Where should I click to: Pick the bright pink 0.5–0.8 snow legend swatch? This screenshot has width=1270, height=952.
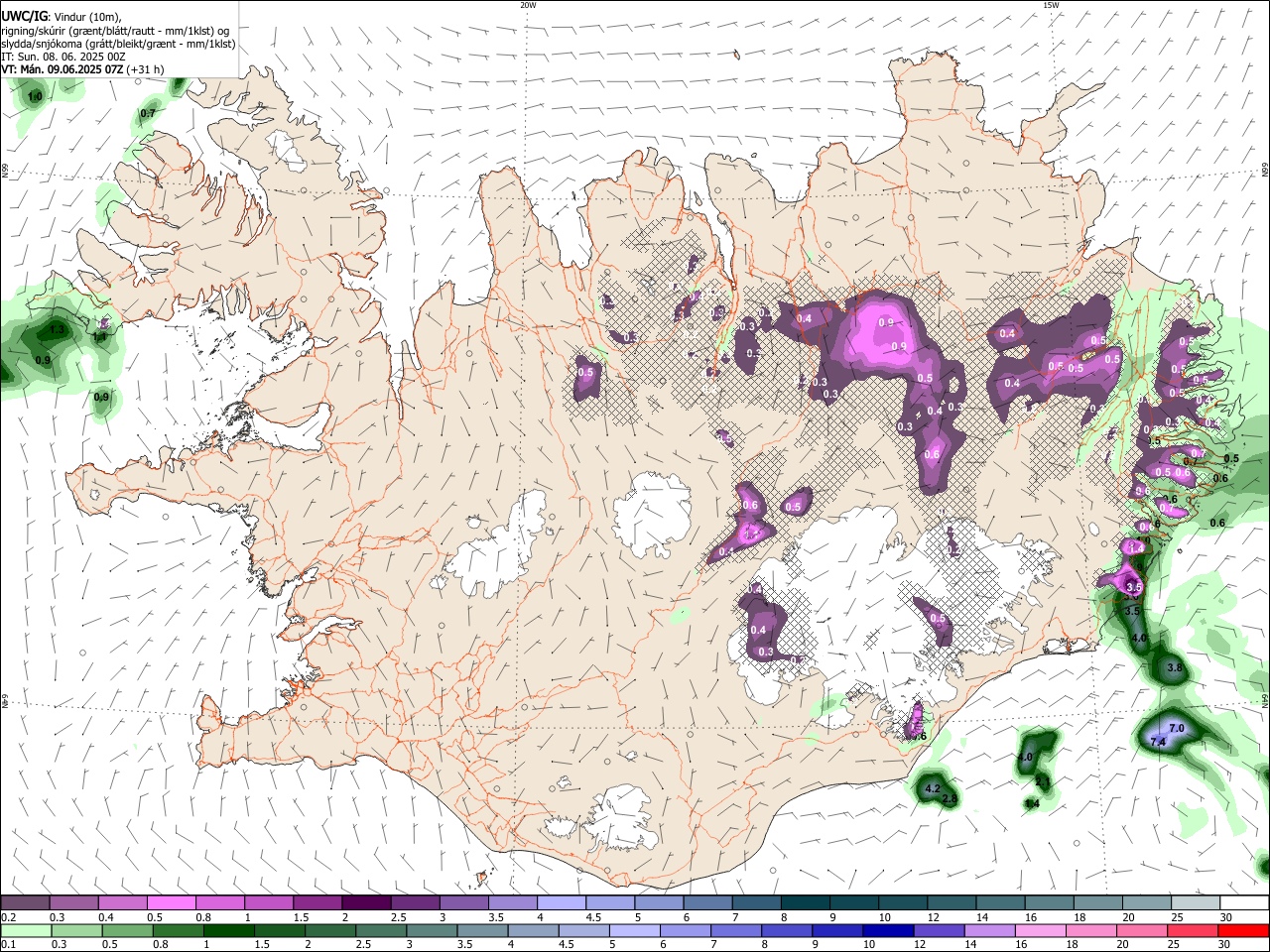coord(171,903)
